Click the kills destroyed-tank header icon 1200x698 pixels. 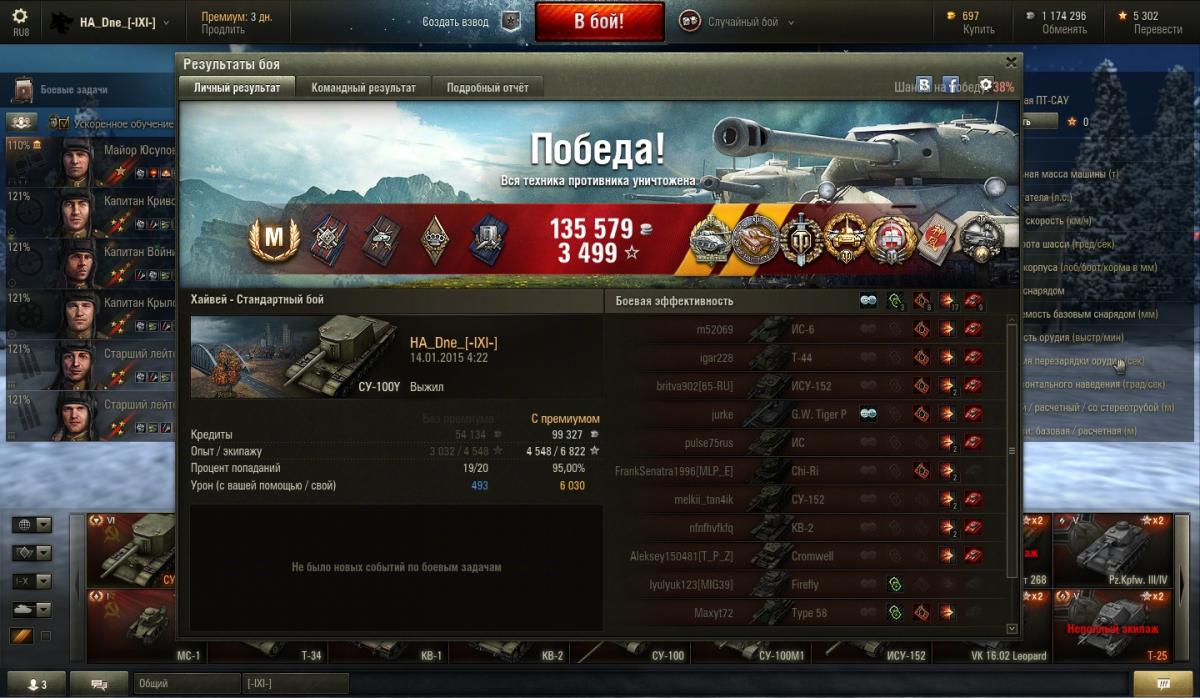point(972,301)
